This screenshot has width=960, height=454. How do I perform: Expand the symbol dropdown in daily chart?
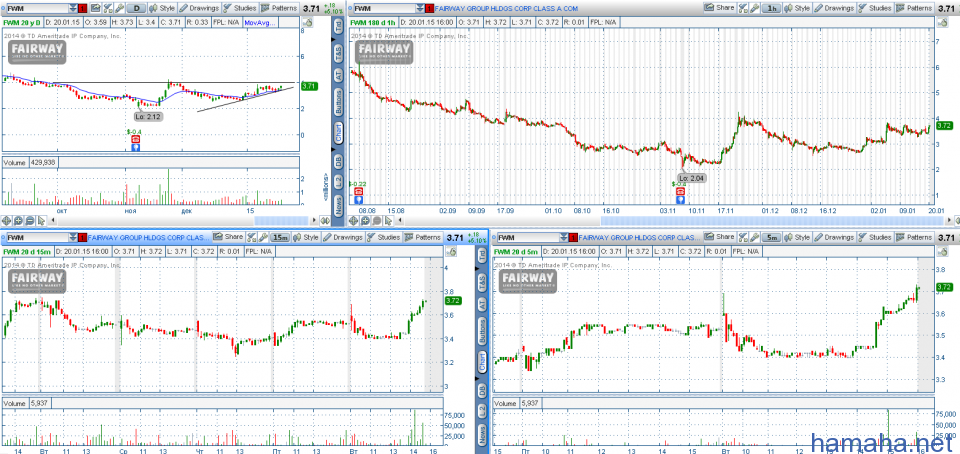point(73,9)
